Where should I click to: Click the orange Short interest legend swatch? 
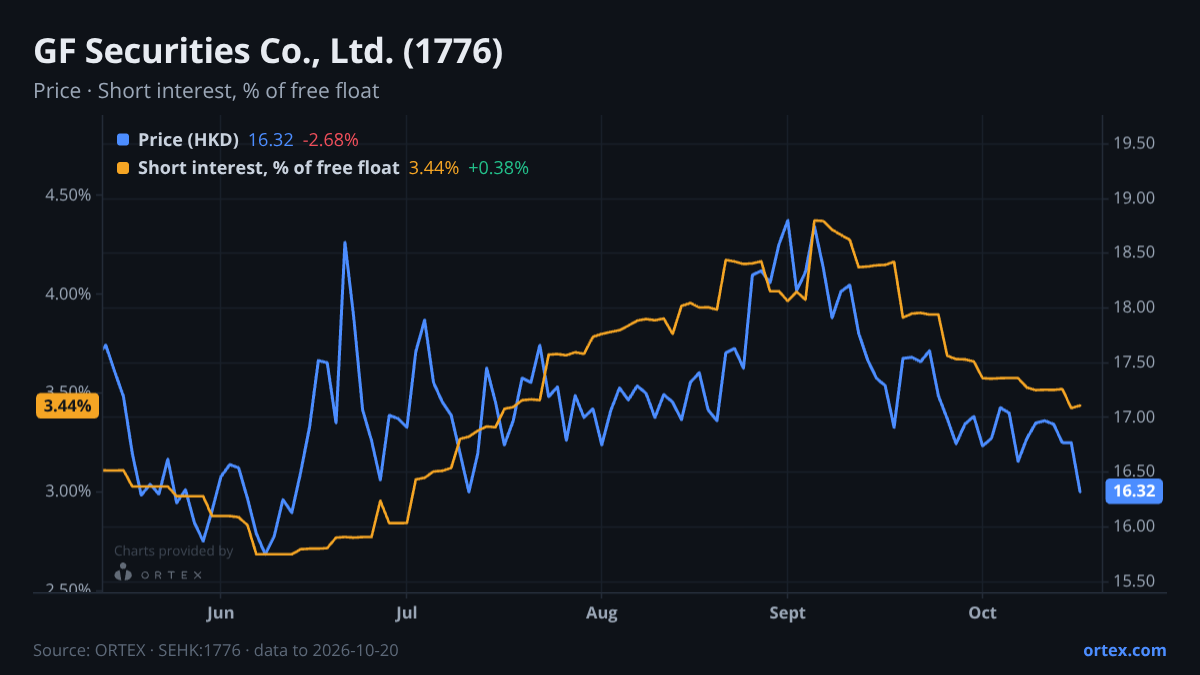pos(123,168)
